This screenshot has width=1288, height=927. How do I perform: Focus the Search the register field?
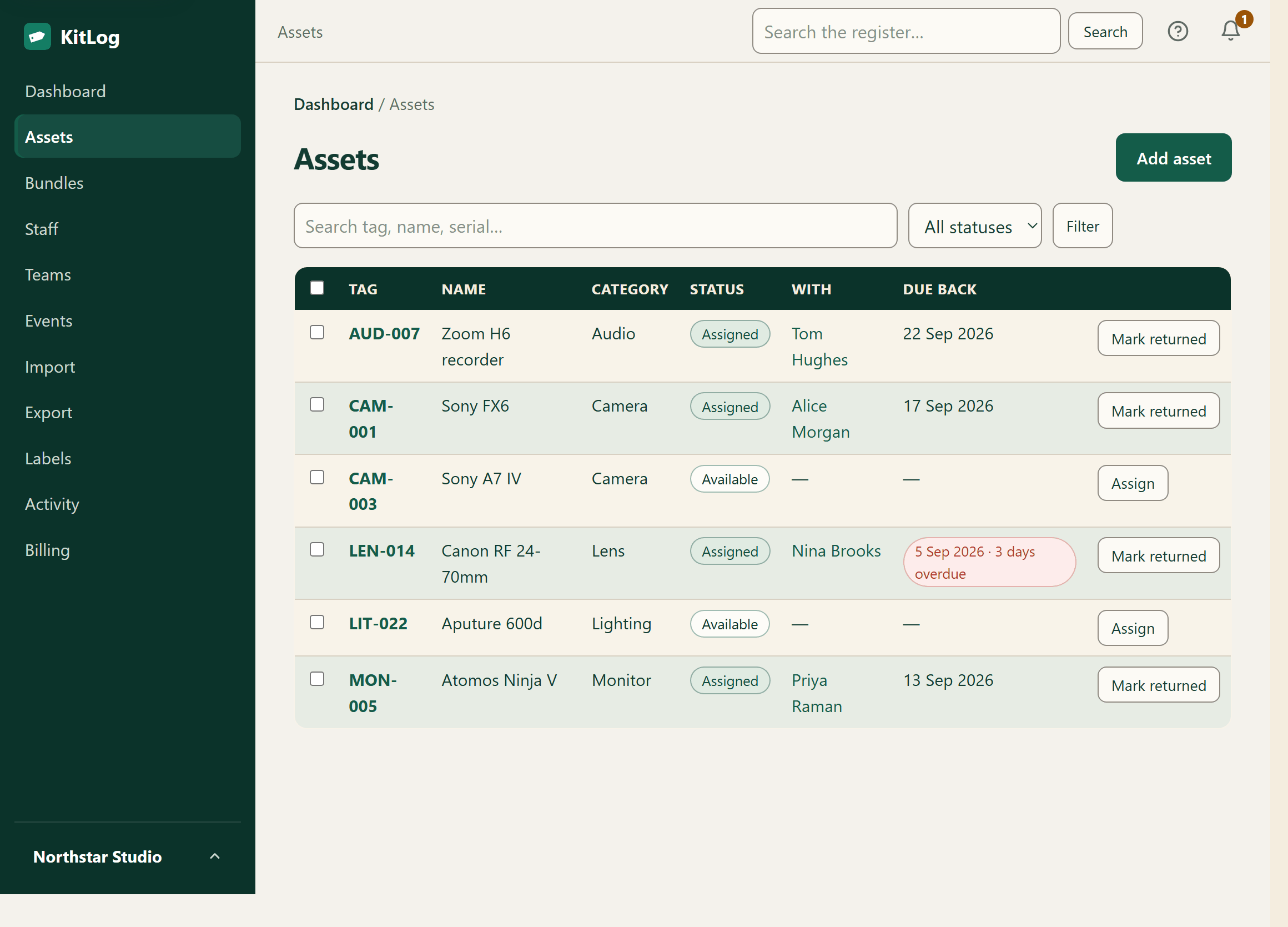pos(907,32)
